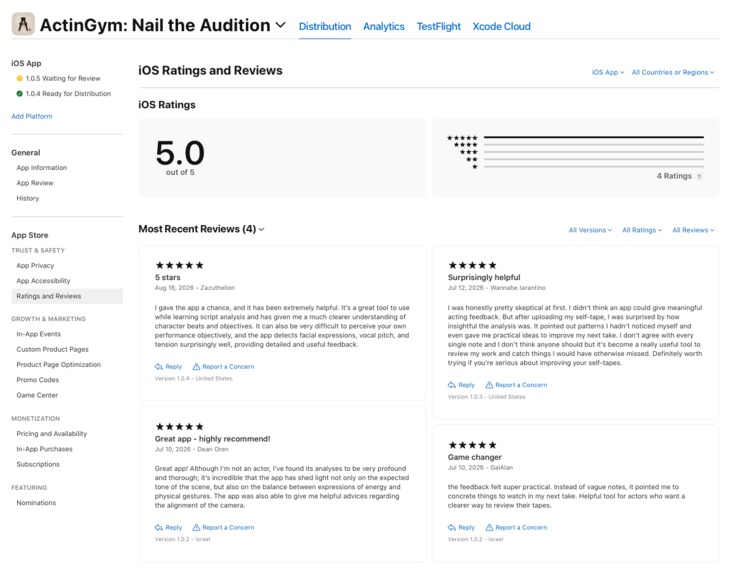Click 'Jul 10, 2026 - Dean Oren' byline
Image resolution: width=734 pixels, height=573 pixels.
191,449
